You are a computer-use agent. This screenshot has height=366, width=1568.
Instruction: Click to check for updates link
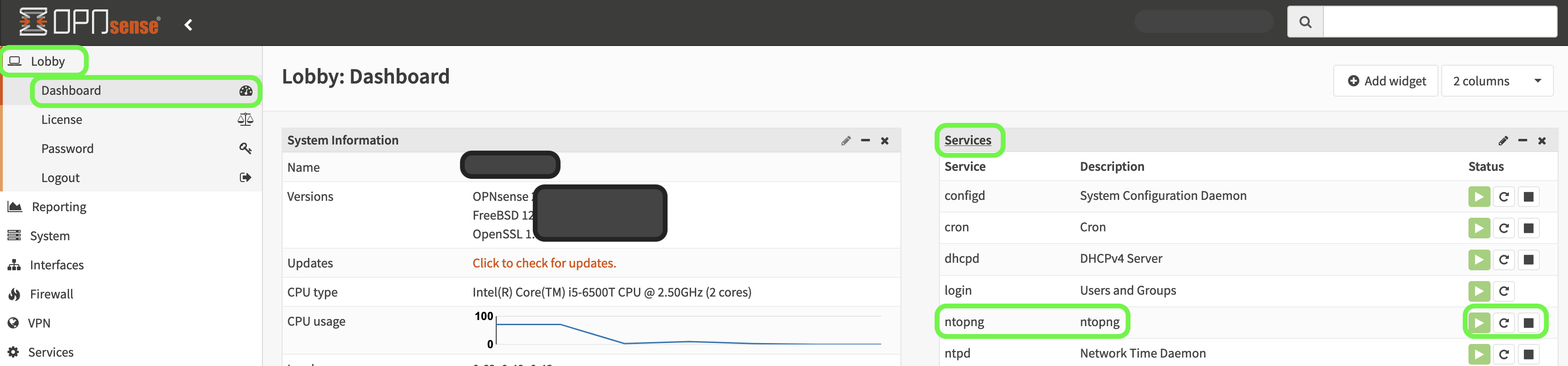(544, 263)
